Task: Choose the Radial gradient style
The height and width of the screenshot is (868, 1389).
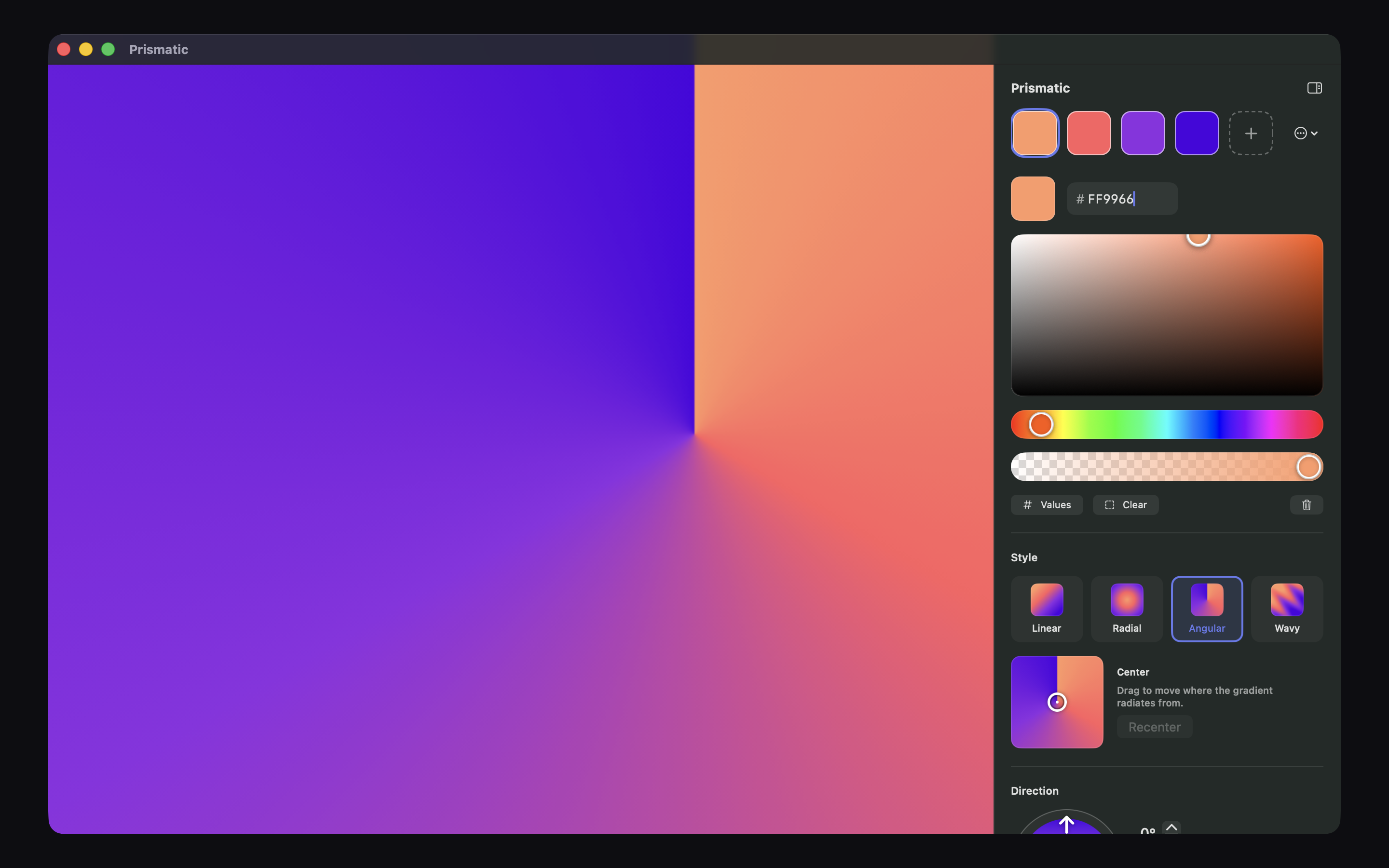Action: 1127,609
